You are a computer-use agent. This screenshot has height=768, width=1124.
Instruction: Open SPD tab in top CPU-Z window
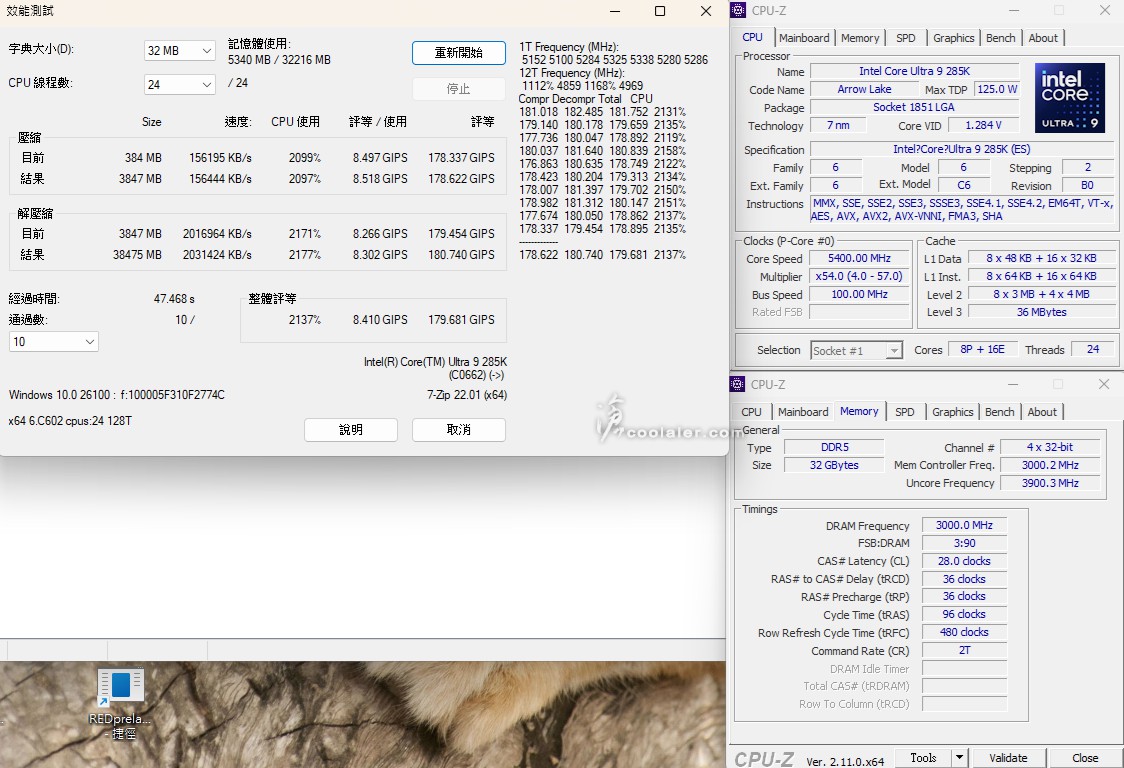click(905, 38)
